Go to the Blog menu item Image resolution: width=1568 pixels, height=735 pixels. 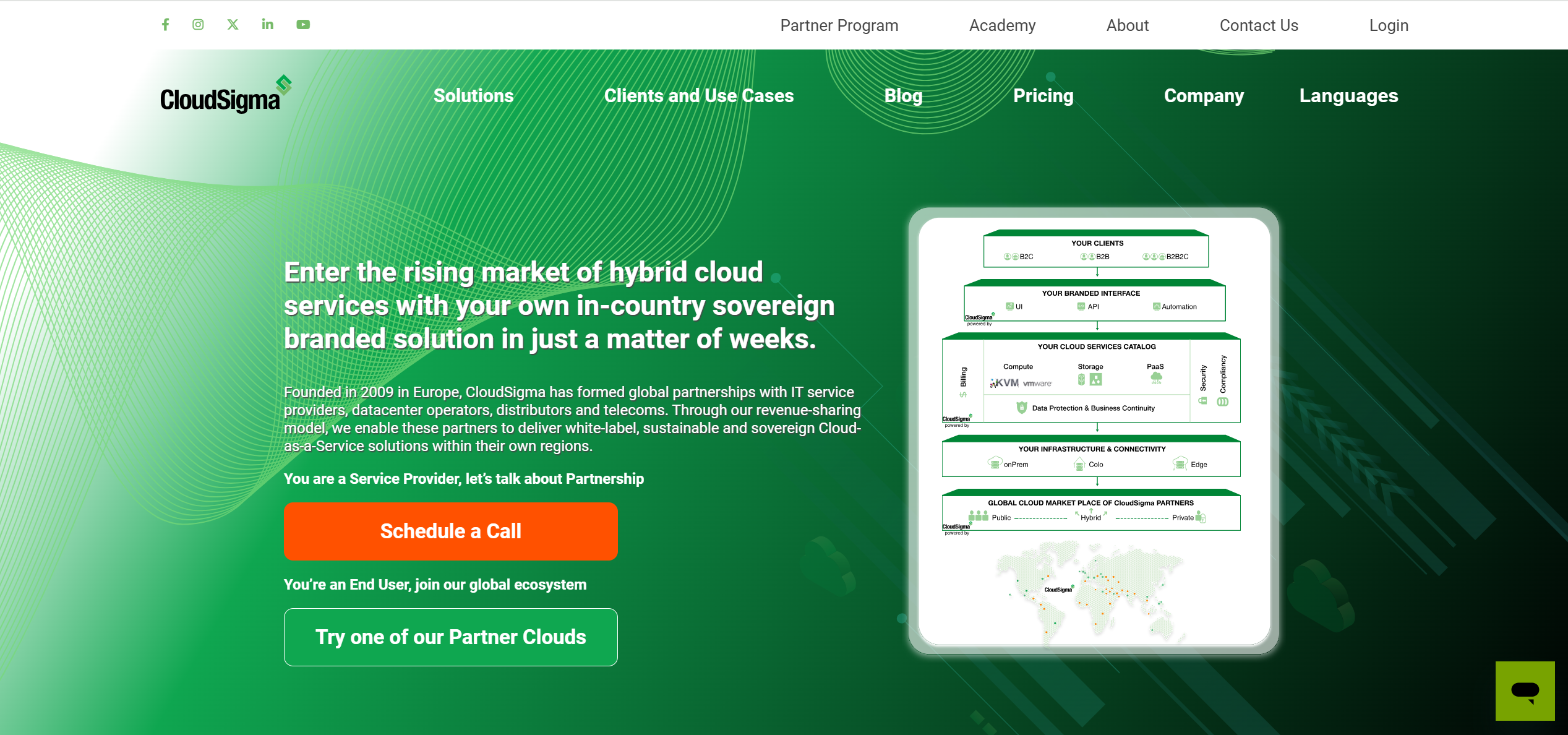tap(903, 96)
